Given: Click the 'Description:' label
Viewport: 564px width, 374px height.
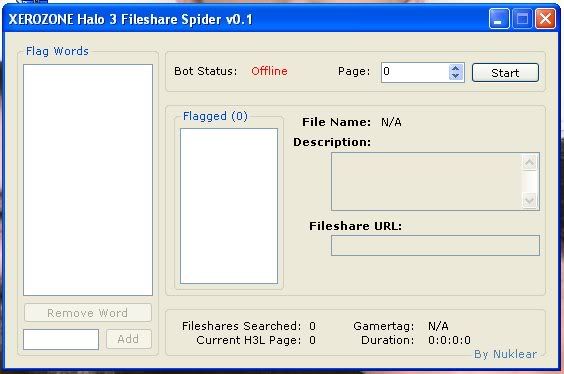Looking at the screenshot, I should 332,142.
